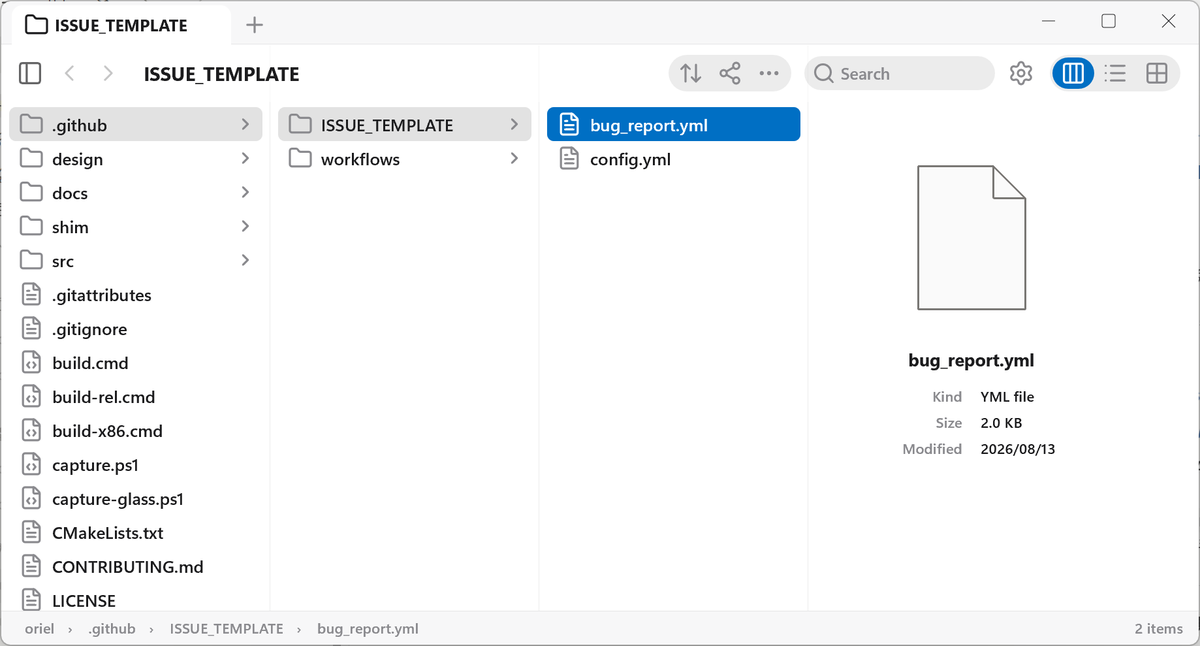Select the 'CONTRIBUTING.md' file name

tap(128, 567)
